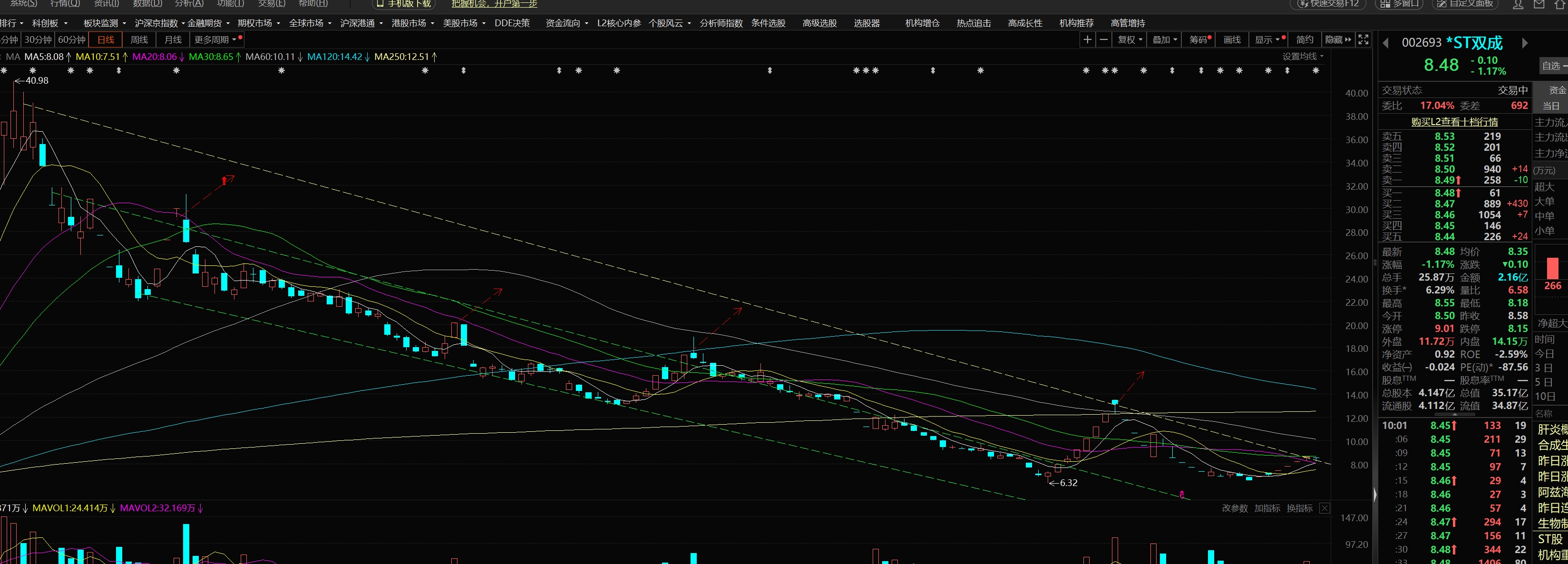
Task: Open the L2核心内参 tab
Action: pyautogui.click(x=618, y=23)
